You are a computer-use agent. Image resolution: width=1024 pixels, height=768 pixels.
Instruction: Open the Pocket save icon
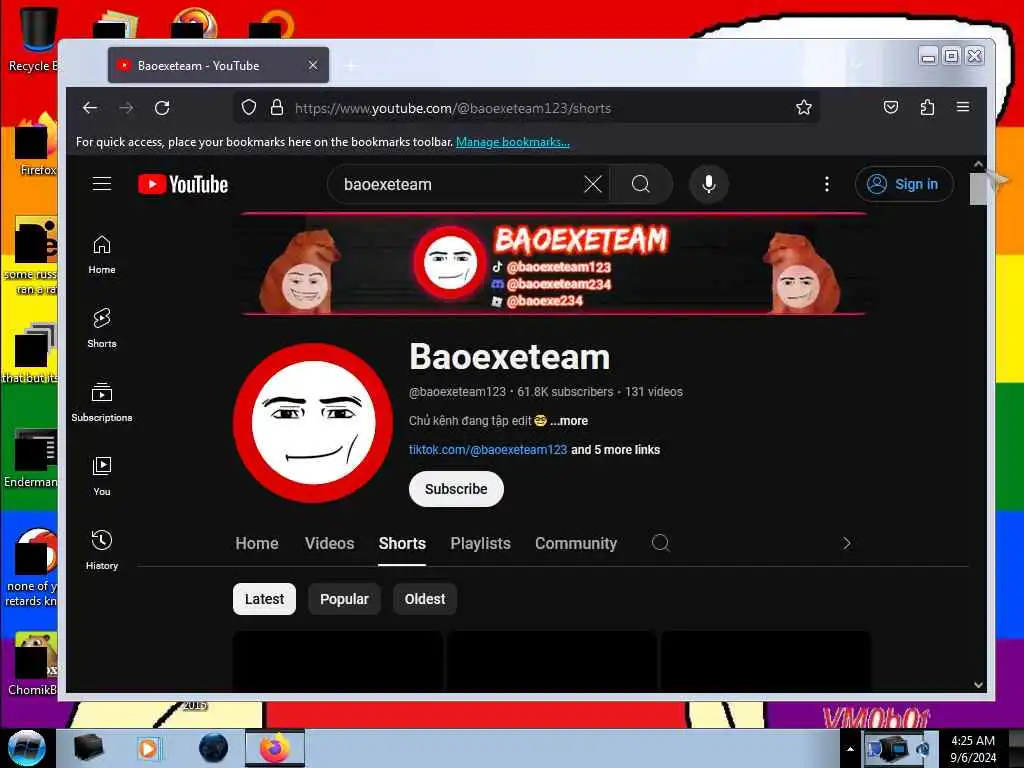pos(891,107)
